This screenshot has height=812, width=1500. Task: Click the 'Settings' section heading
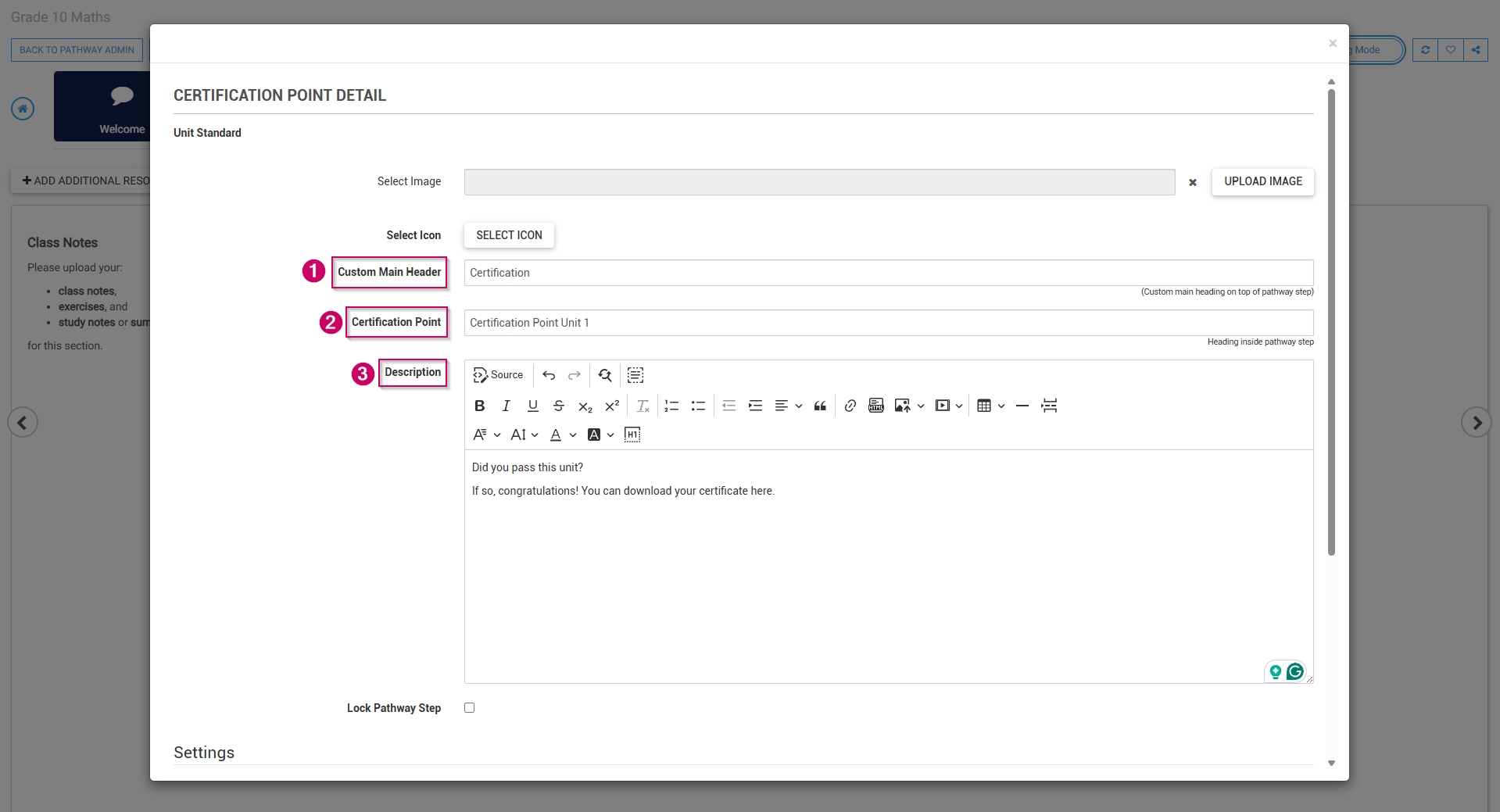(x=204, y=753)
